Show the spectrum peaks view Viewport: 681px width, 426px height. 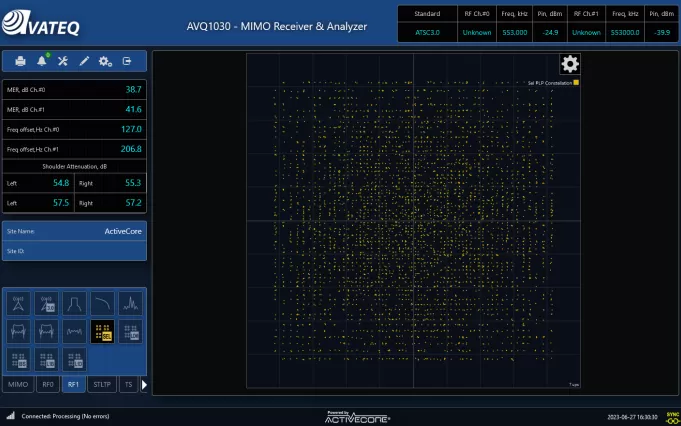click(130, 303)
